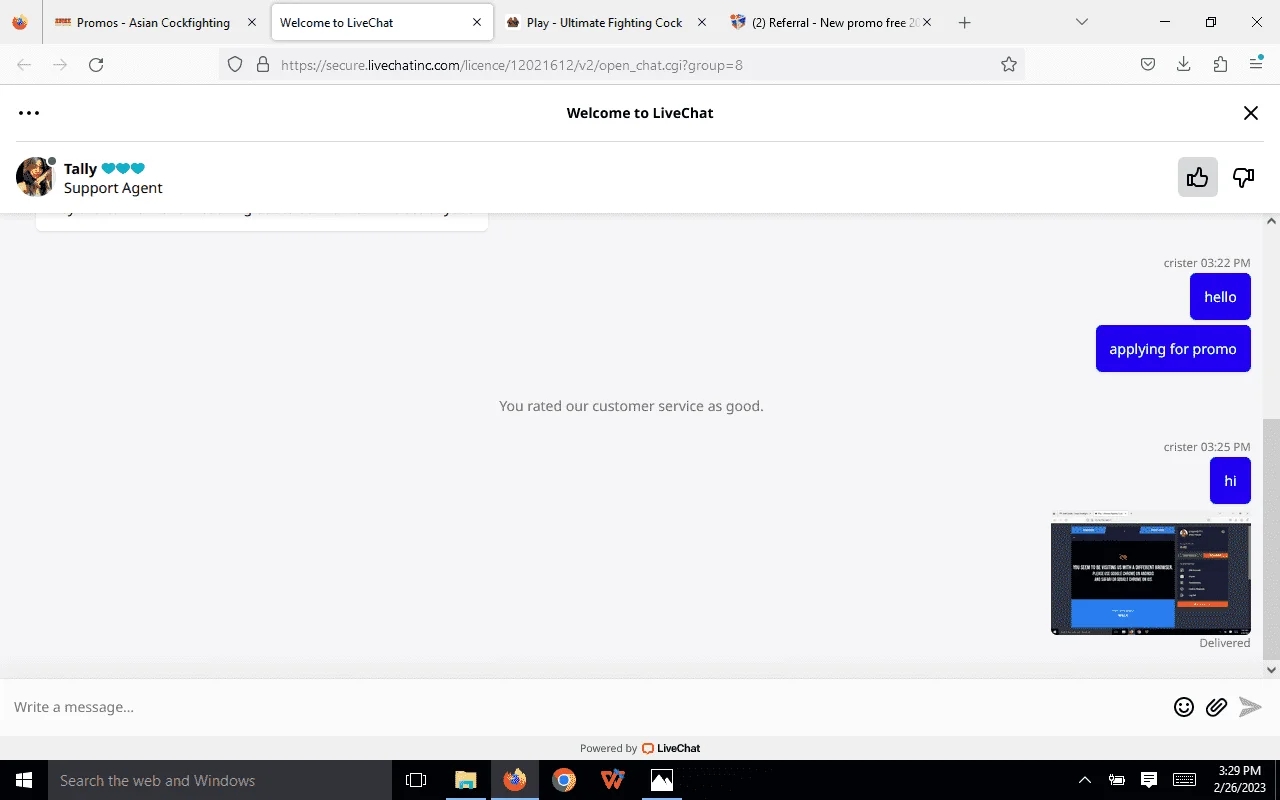1280x800 pixels.
Task: Open the Firefox application menu
Action: point(1256,64)
